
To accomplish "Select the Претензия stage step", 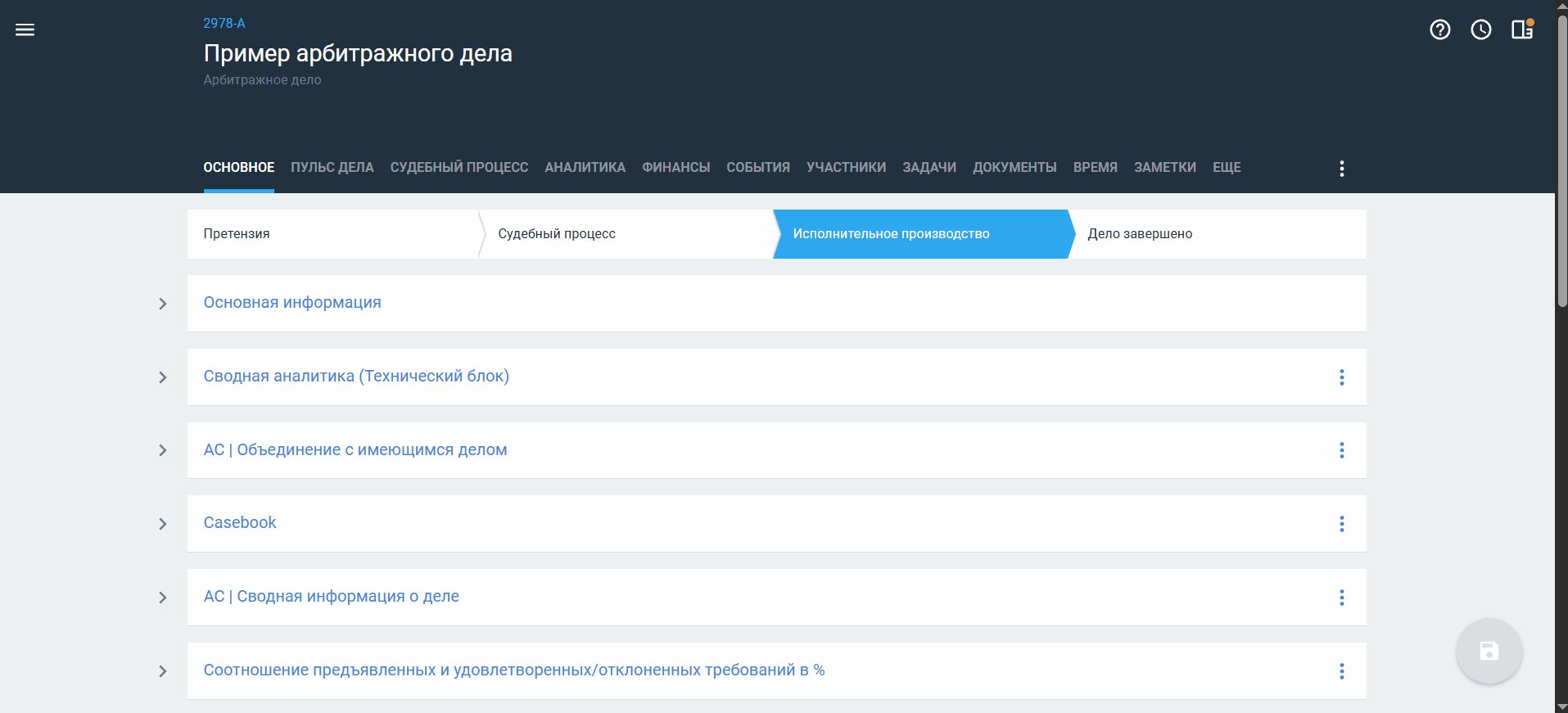I will (237, 234).
